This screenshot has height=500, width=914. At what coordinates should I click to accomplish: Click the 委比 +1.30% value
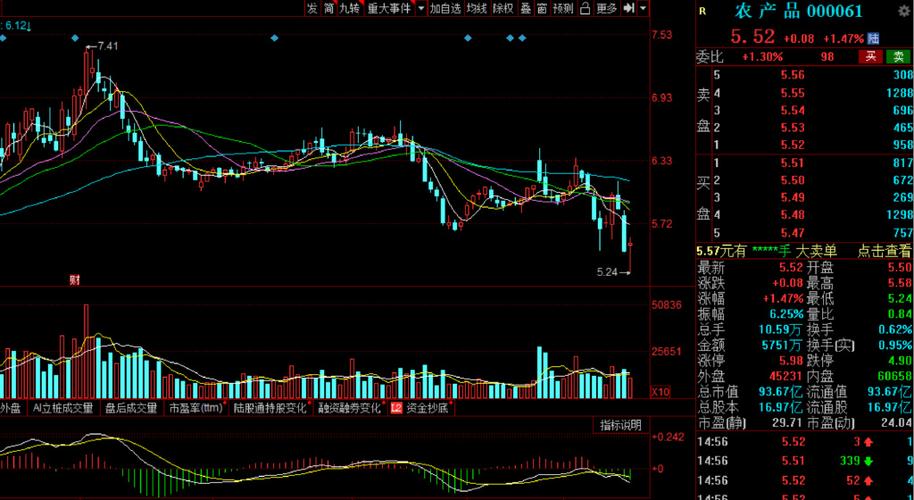point(762,57)
